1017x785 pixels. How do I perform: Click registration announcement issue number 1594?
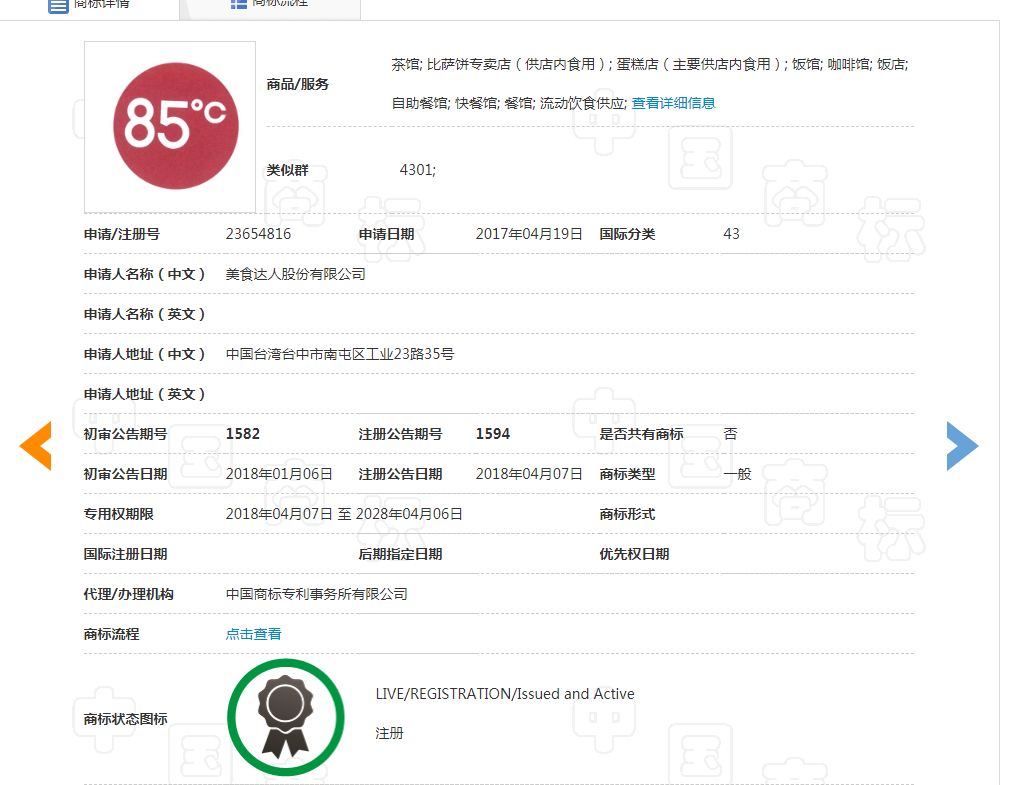(493, 434)
